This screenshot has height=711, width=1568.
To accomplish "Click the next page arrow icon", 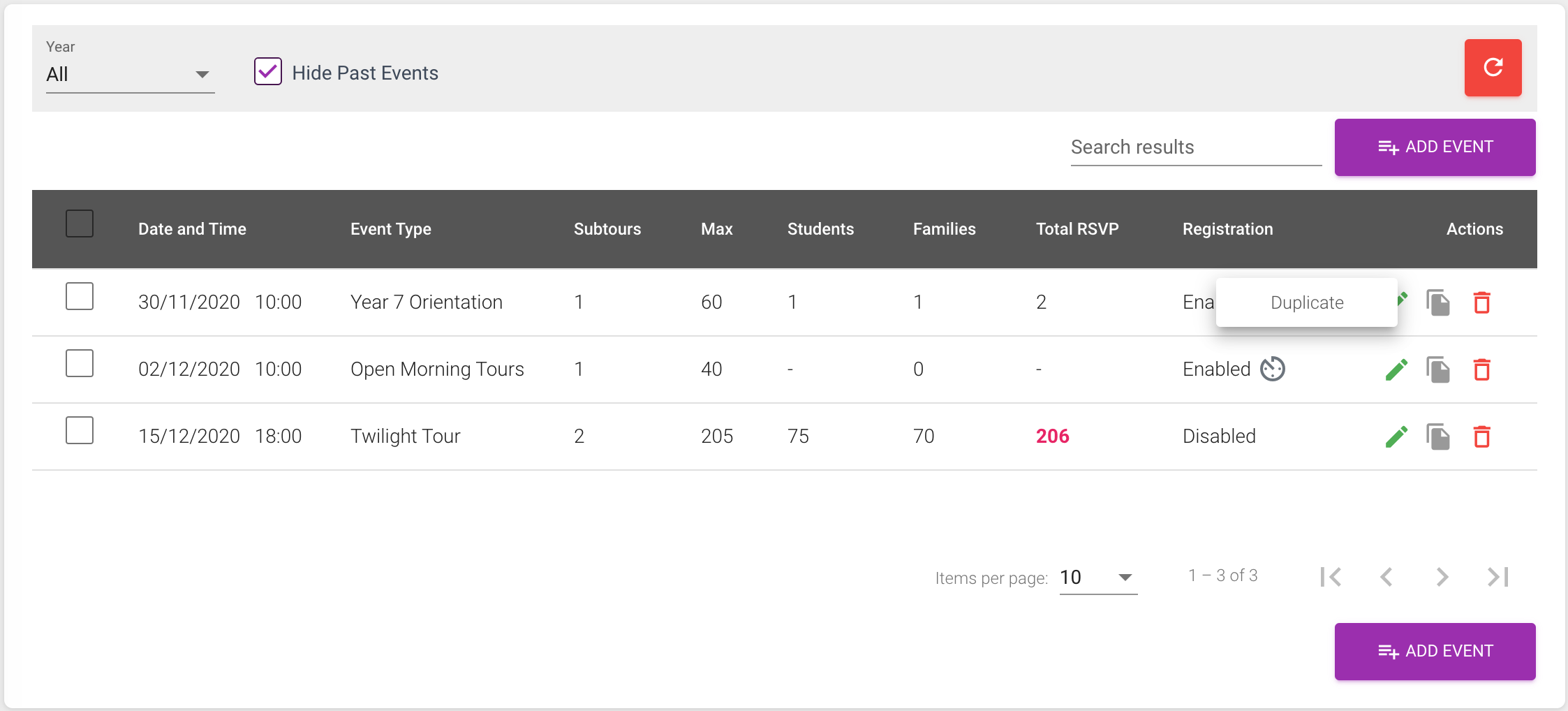I will point(1442,577).
